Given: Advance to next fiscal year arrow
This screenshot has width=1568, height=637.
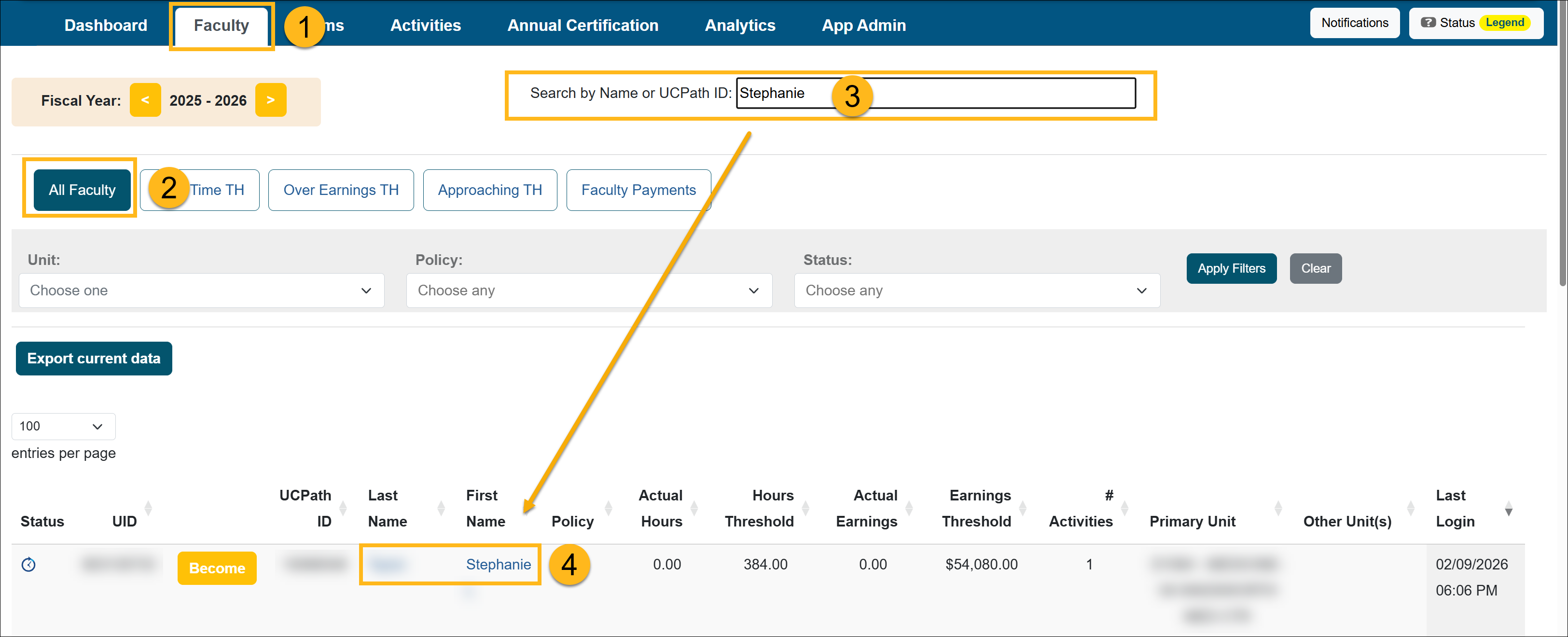Looking at the screenshot, I should tap(270, 100).
